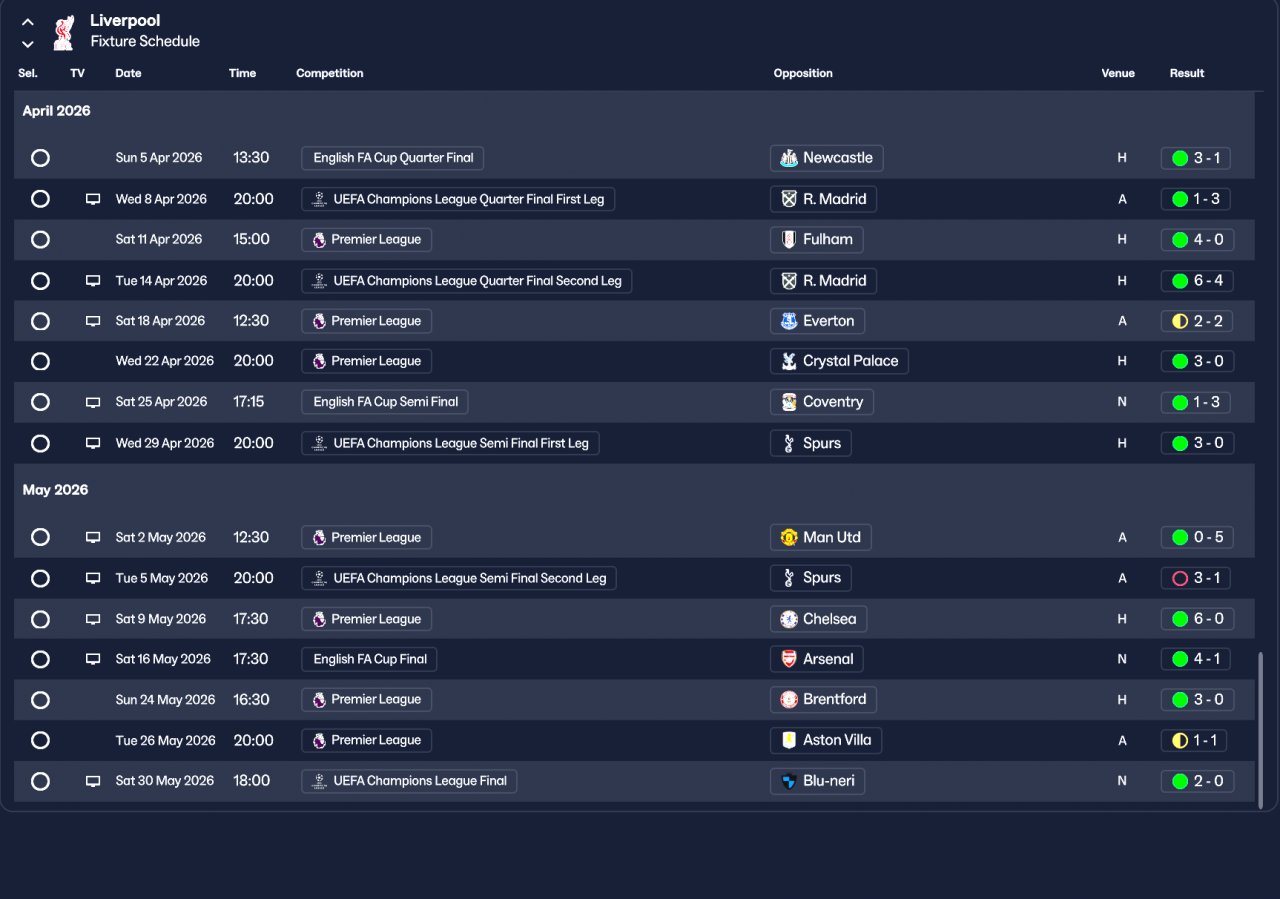Click the May 2026 month heading
The image size is (1280, 899).
(56, 490)
